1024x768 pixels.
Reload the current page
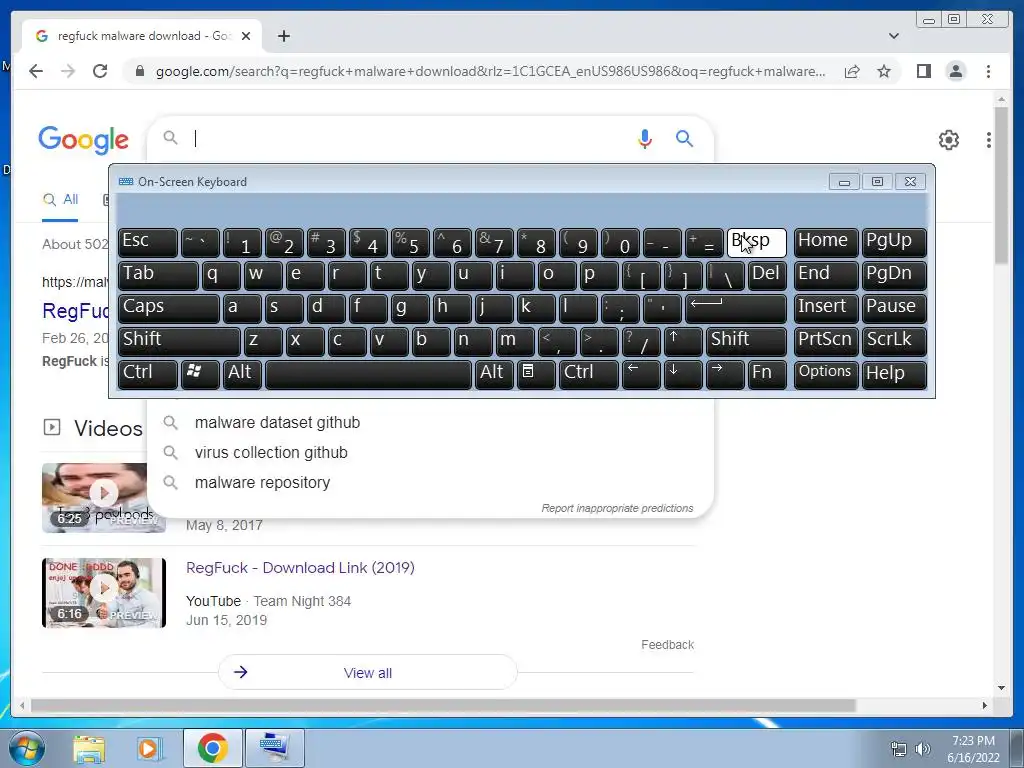[100, 71]
